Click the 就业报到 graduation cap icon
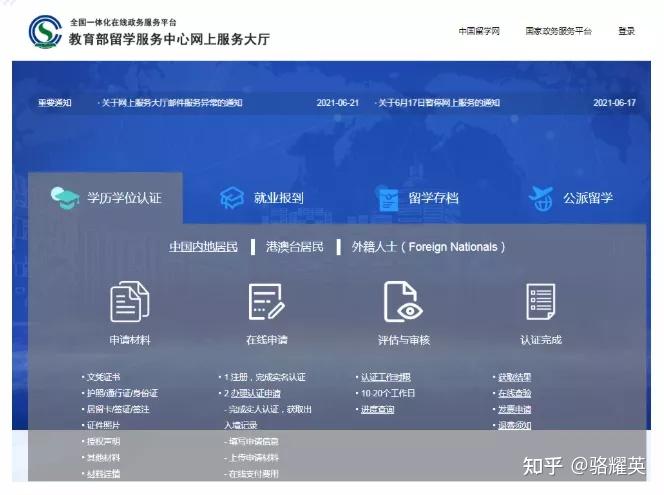 point(232,198)
